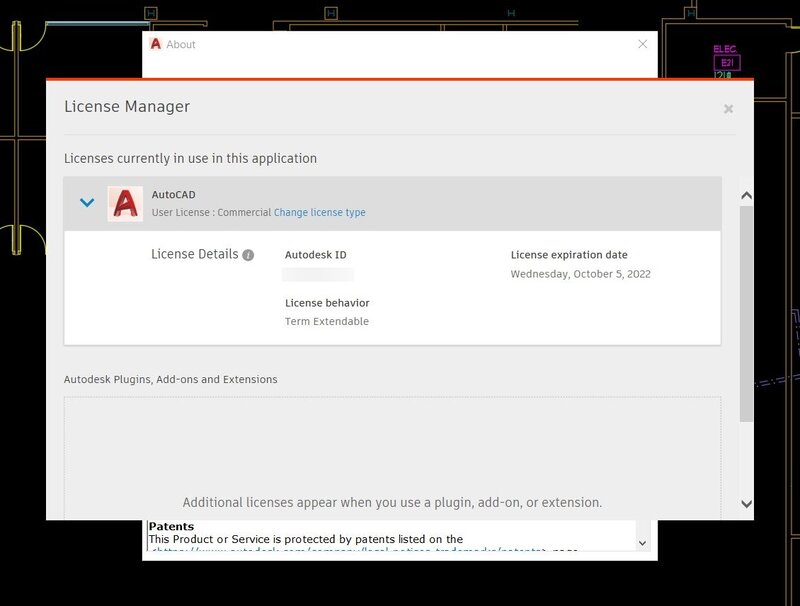
Task: Click the License Manager title text
Action: (x=127, y=106)
